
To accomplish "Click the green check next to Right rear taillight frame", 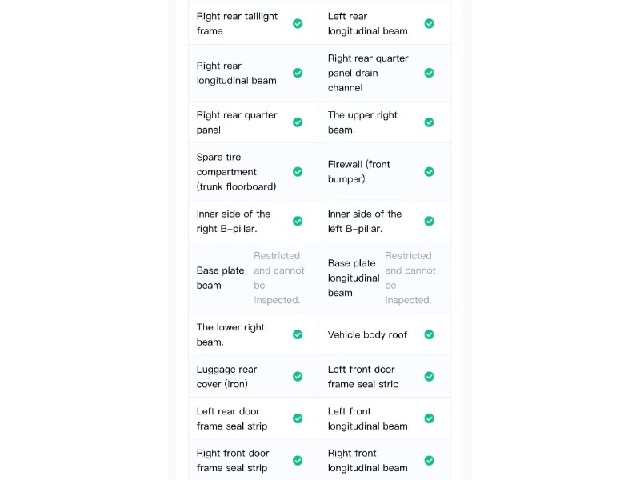I will point(298,23).
